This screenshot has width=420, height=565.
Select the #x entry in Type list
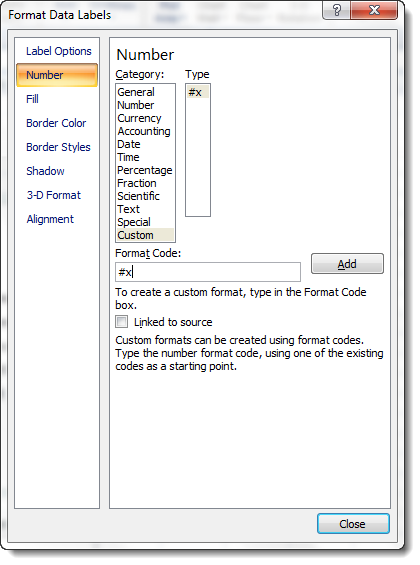tap(198, 92)
